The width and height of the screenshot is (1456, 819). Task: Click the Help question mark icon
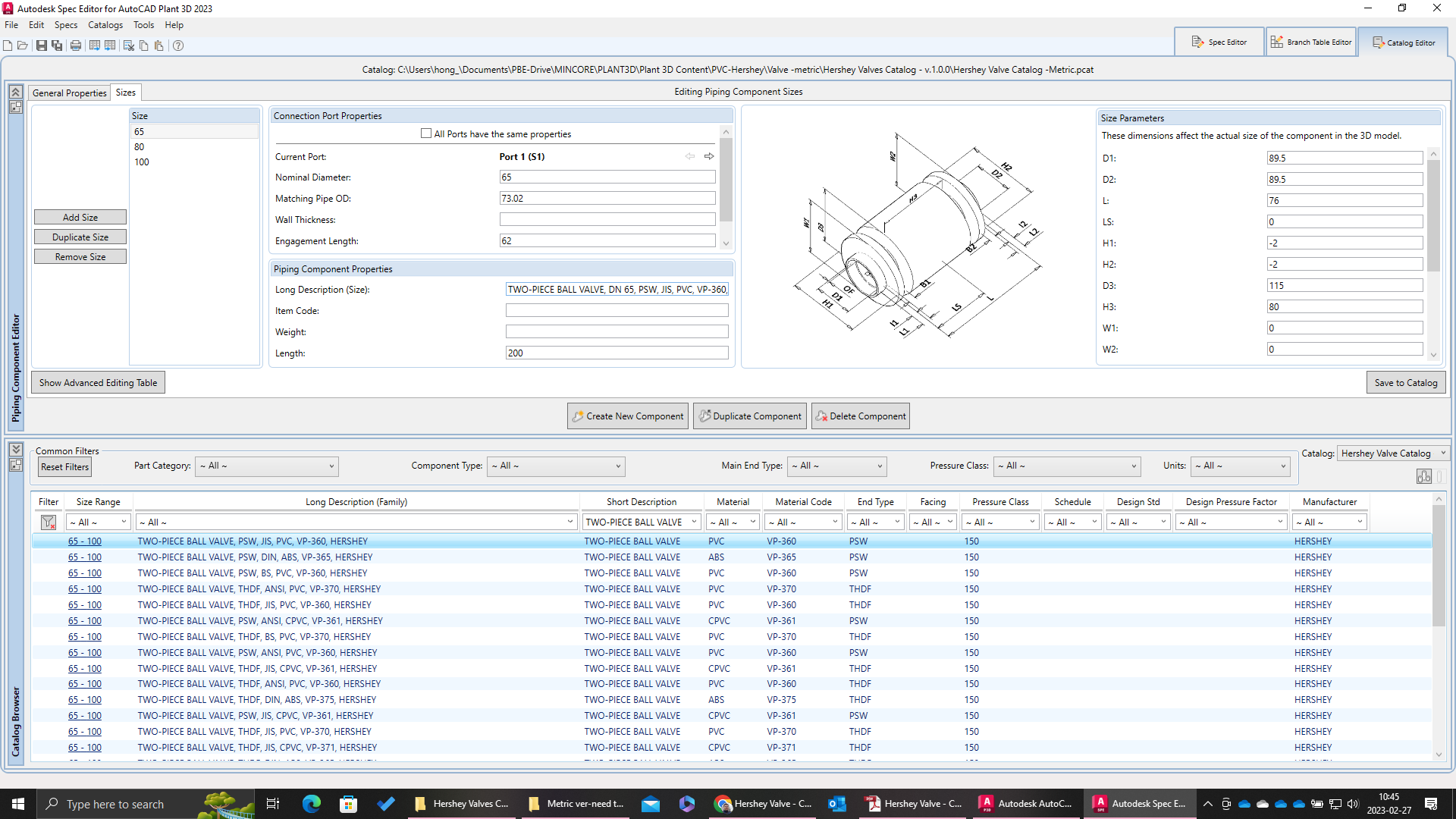coord(178,45)
